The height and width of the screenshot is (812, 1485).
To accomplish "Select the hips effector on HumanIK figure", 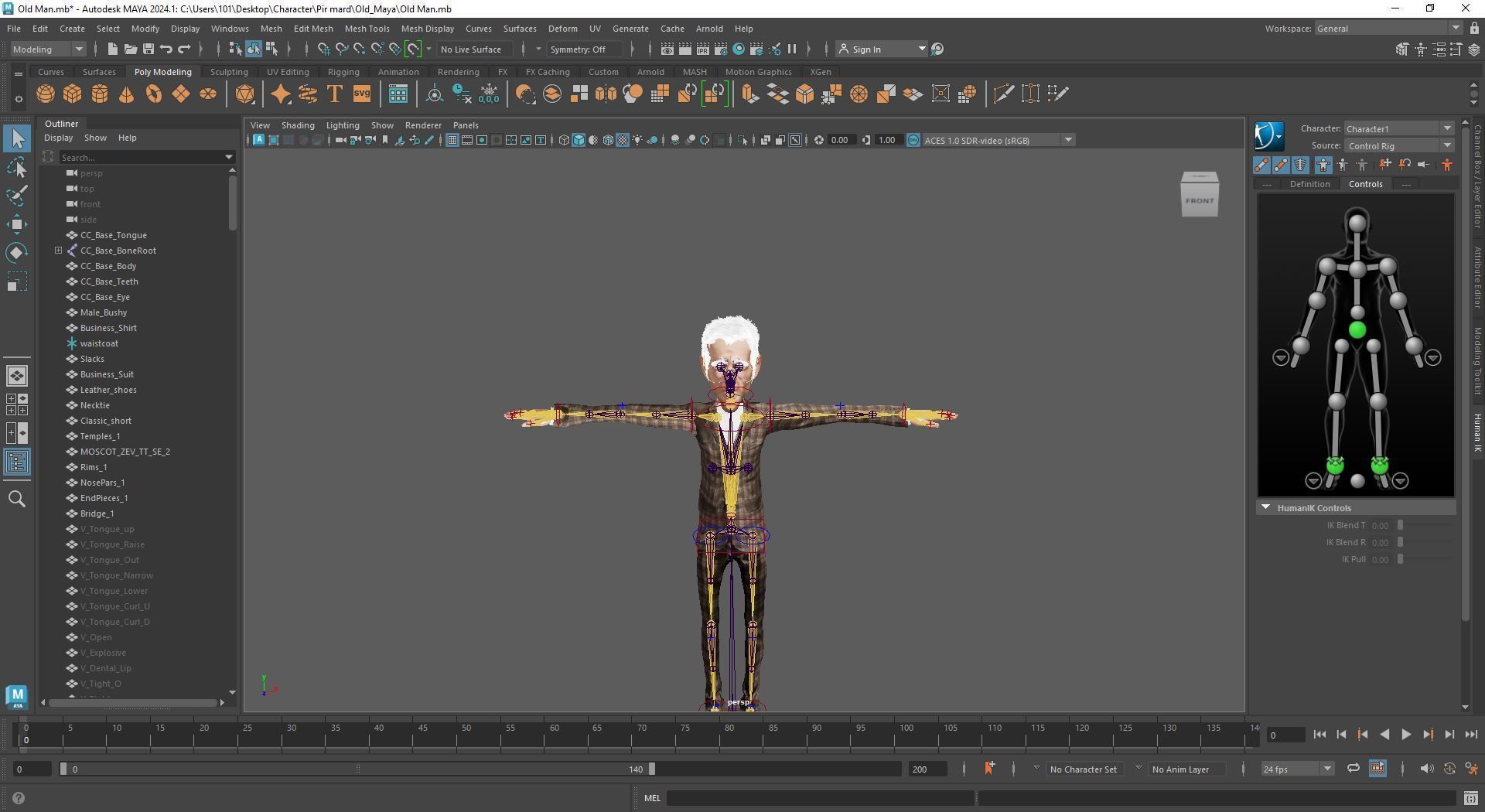I will point(1357,330).
